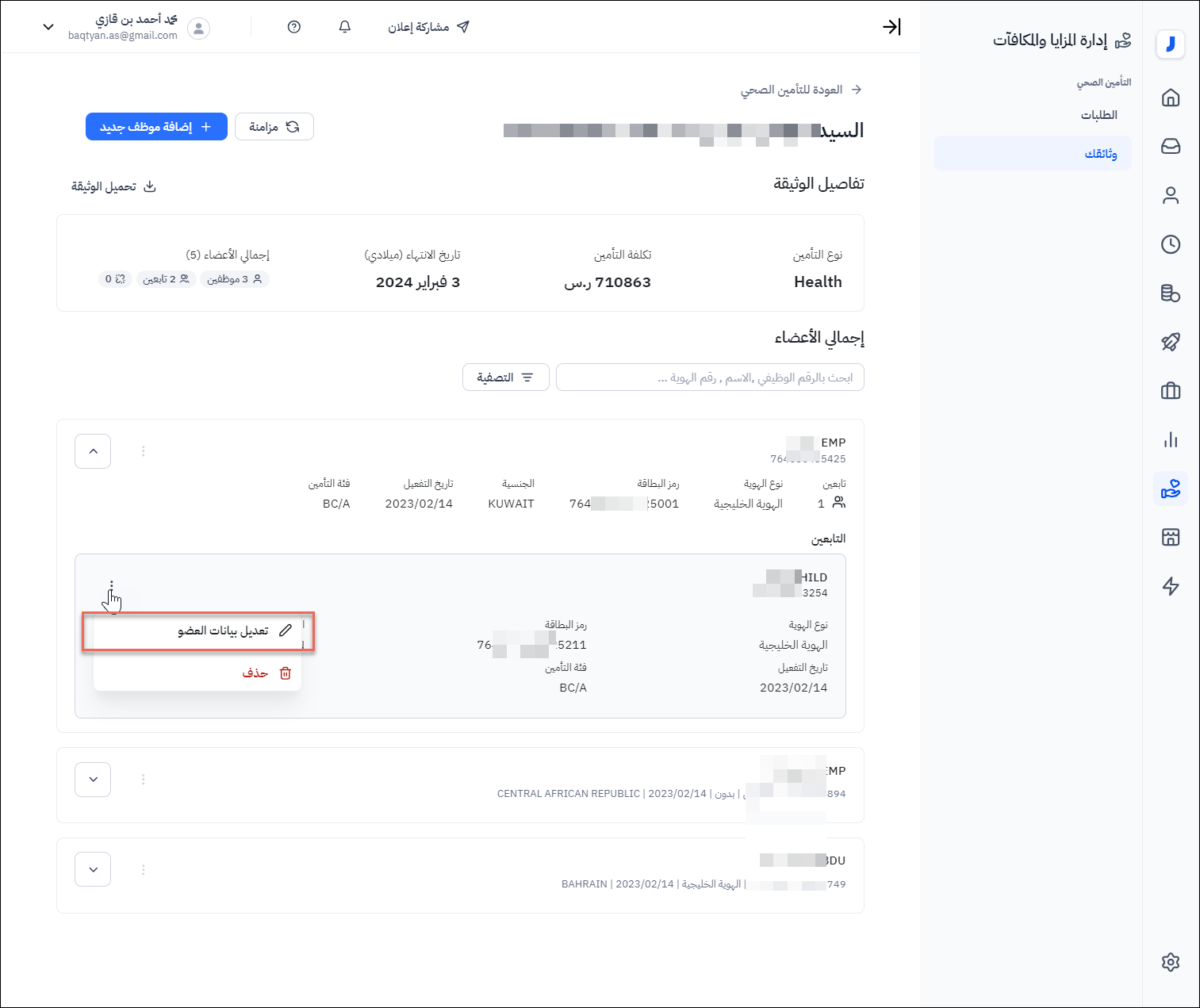Open the rocket icon in the sidebar
This screenshot has height=1008, width=1200.
coord(1170,342)
